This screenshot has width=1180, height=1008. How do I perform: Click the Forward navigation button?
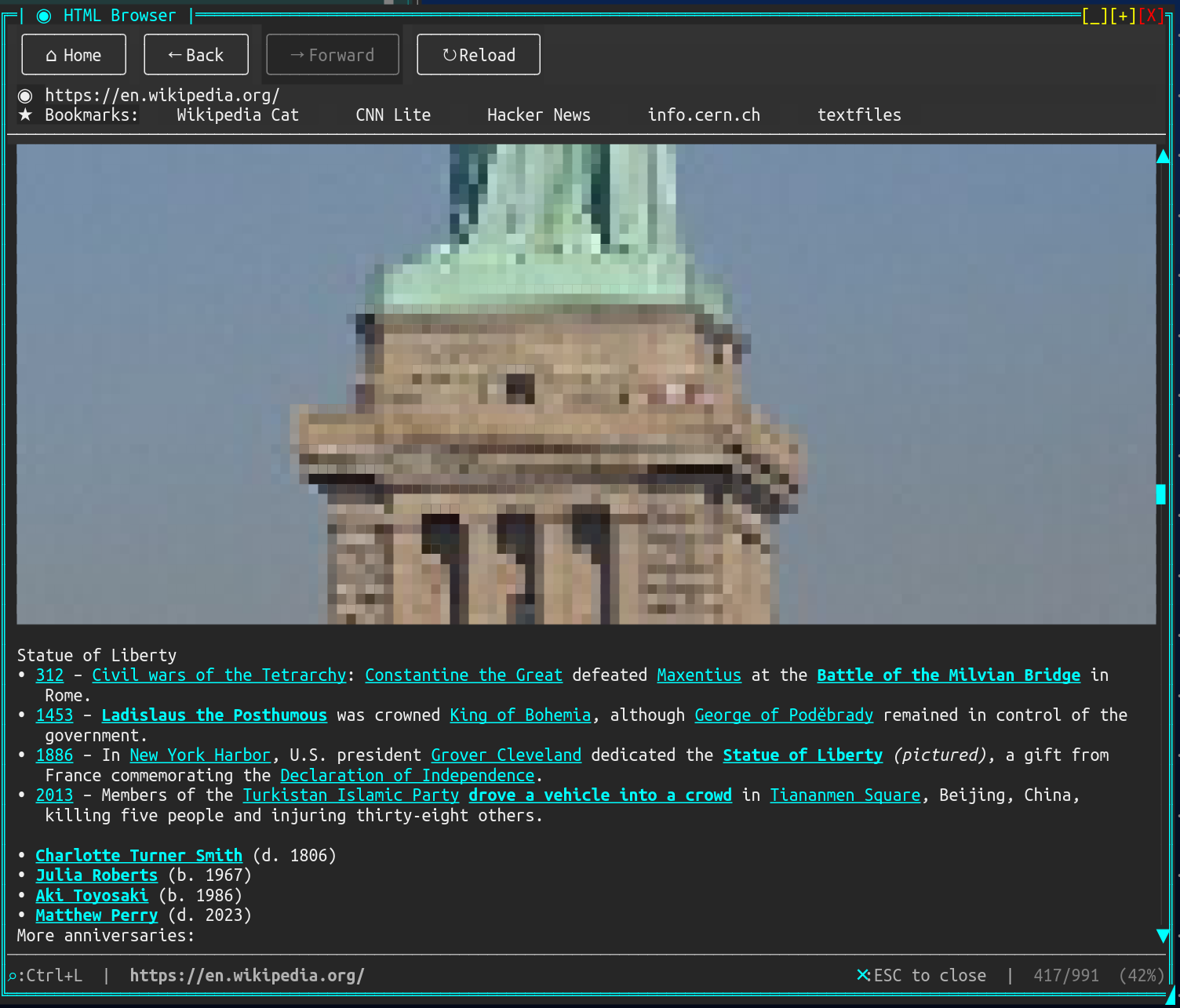(x=333, y=55)
